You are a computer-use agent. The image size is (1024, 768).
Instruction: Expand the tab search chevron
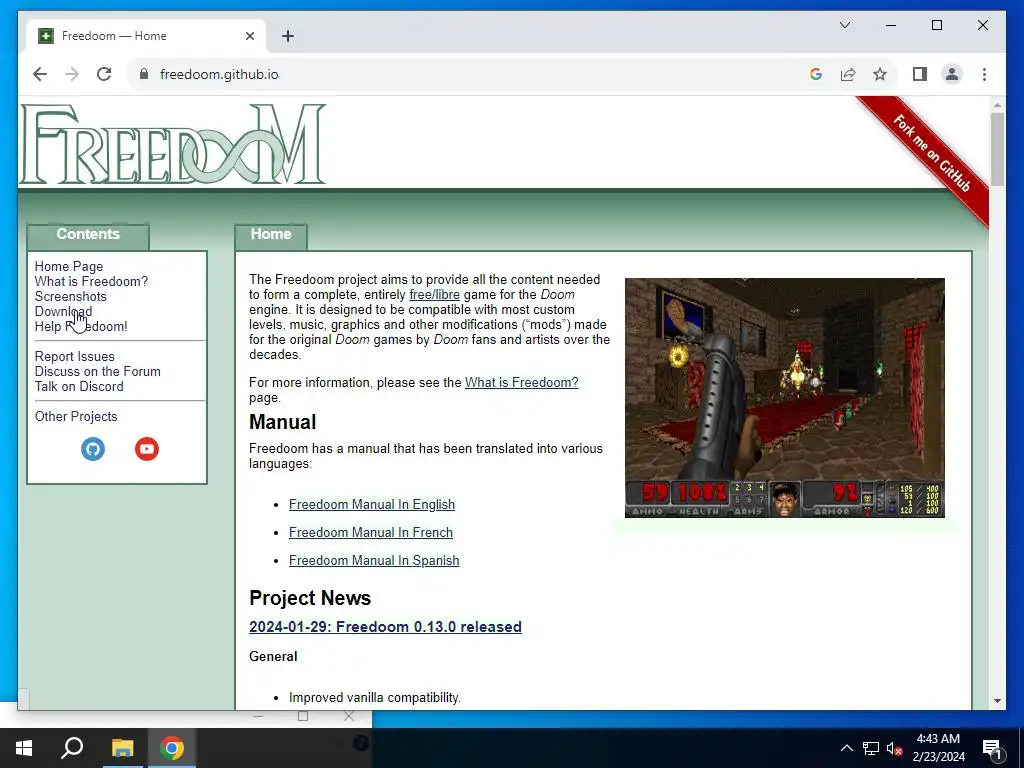point(844,25)
